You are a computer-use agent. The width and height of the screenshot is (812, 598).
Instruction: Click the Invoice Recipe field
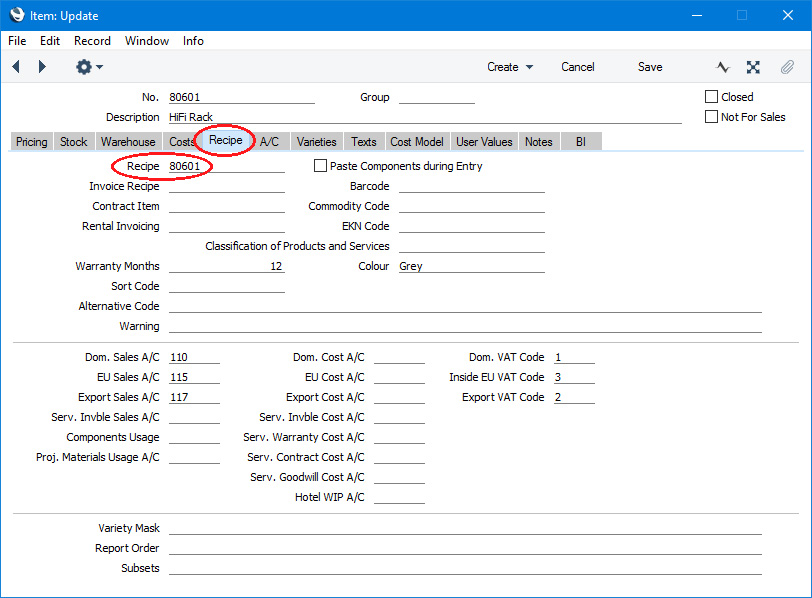pos(227,186)
